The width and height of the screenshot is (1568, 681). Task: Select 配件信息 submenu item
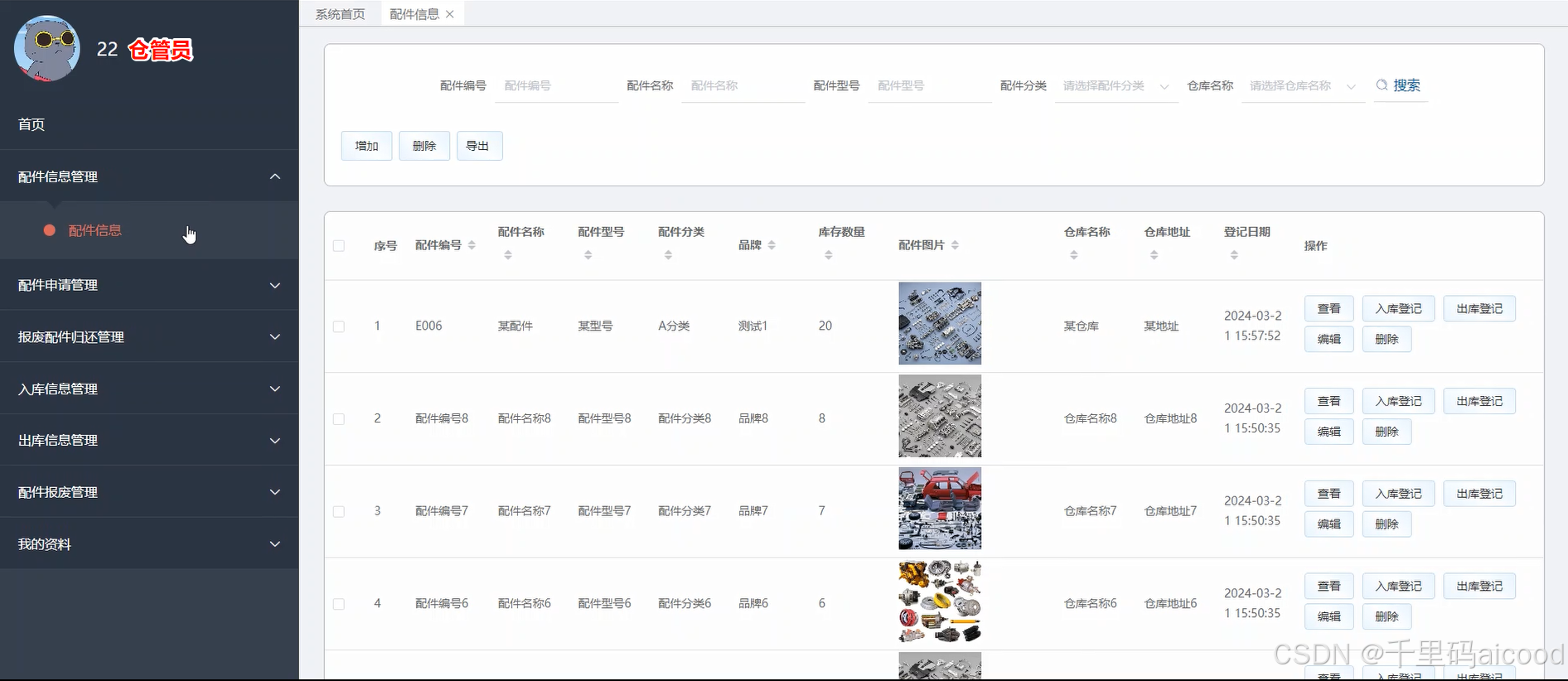(149, 230)
